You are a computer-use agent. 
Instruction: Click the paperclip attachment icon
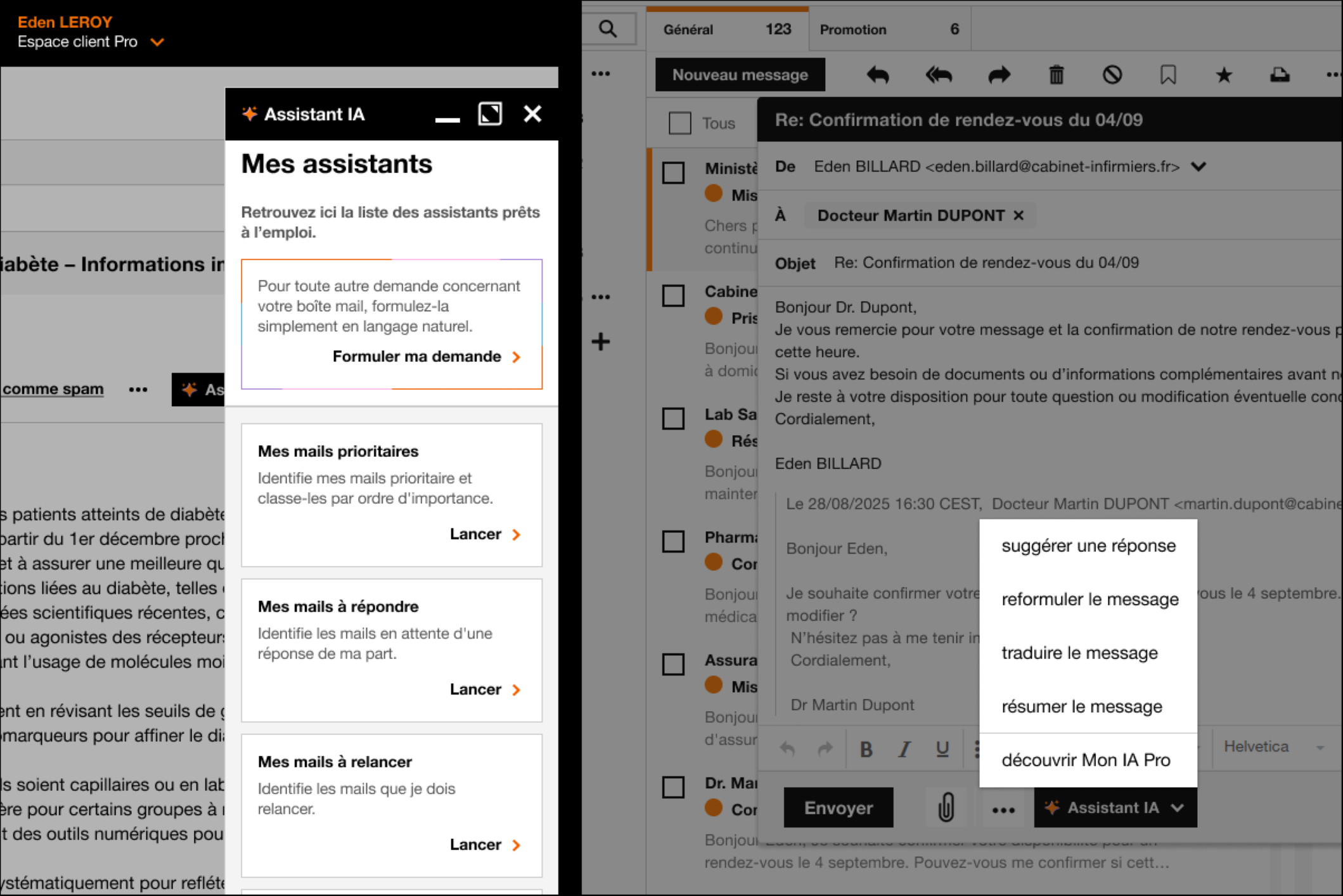(x=946, y=807)
